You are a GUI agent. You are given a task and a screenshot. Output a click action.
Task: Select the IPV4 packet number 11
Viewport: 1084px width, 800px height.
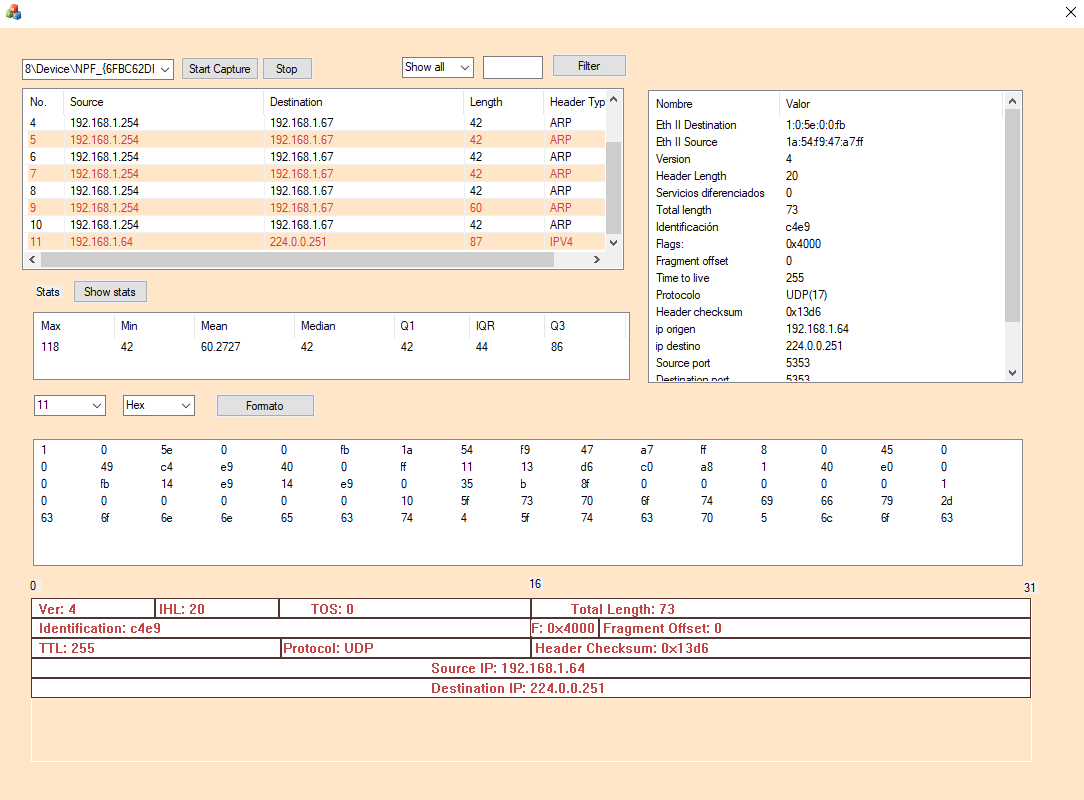(x=200, y=241)
